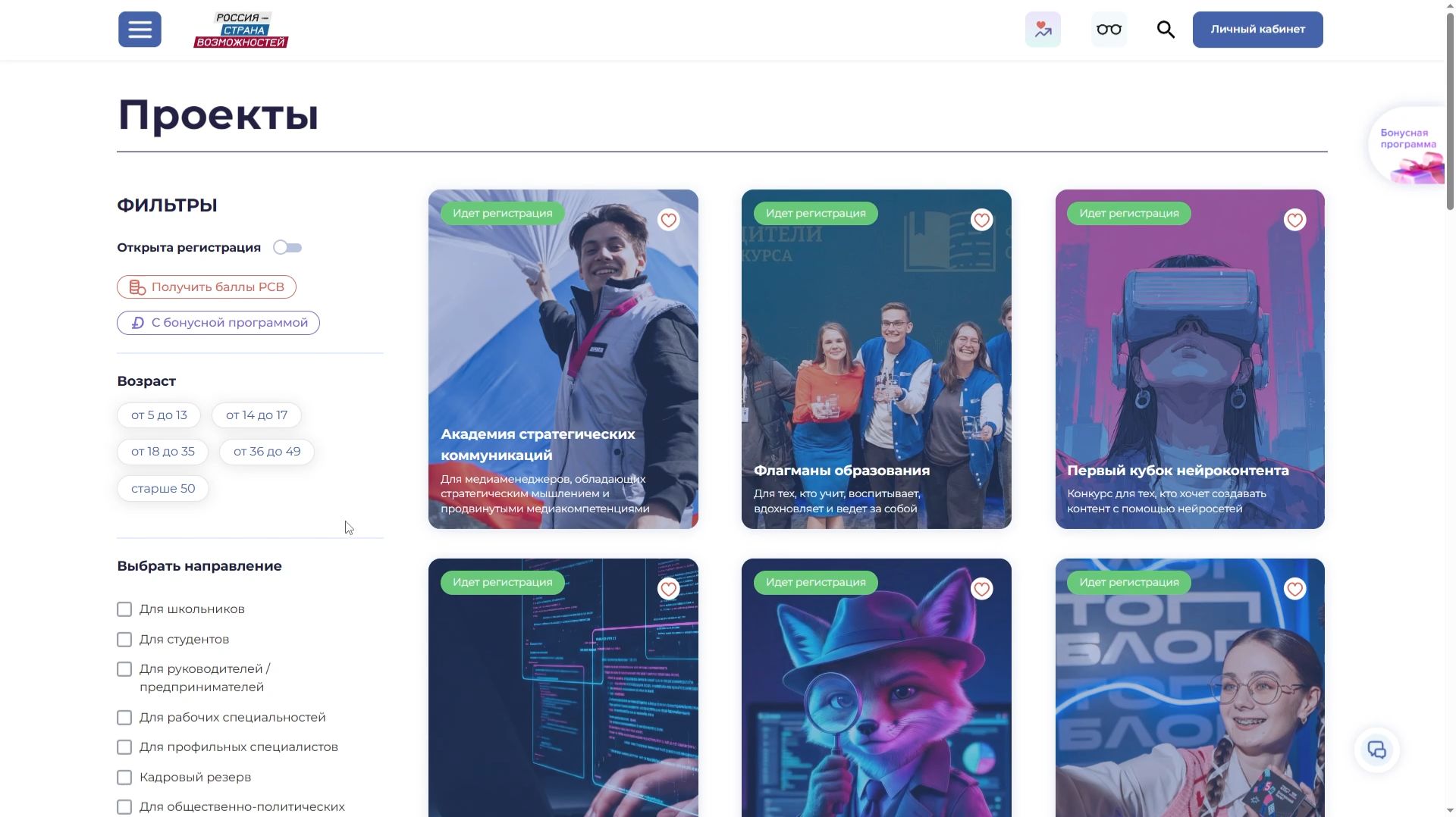Click Идет регистрация badge on нейроконтента card
1456x817 pixels.
(1128, 214)
